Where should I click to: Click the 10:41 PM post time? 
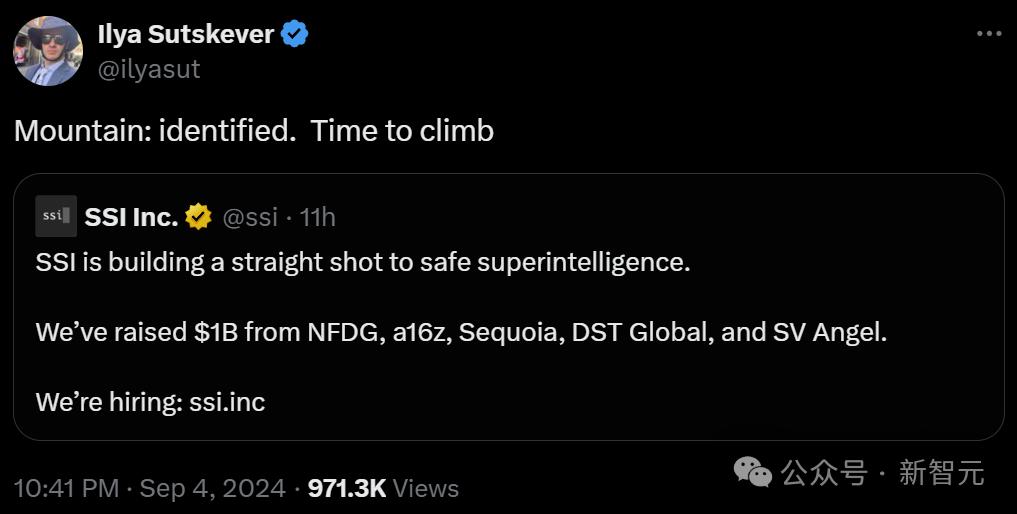pos(66,488)
